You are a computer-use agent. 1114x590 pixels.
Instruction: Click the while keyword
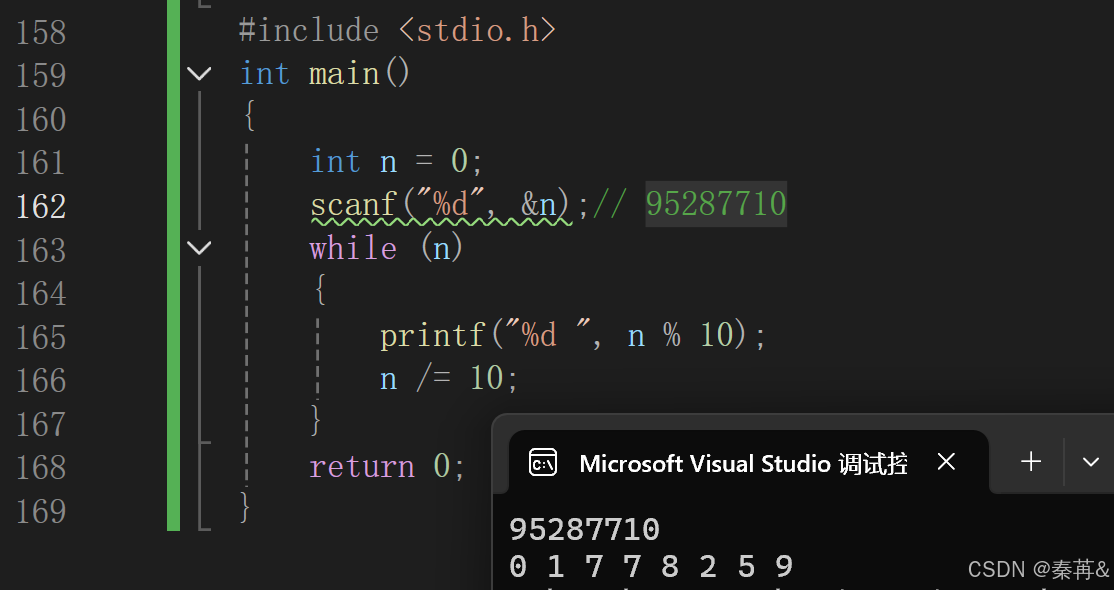pos(353,248)
